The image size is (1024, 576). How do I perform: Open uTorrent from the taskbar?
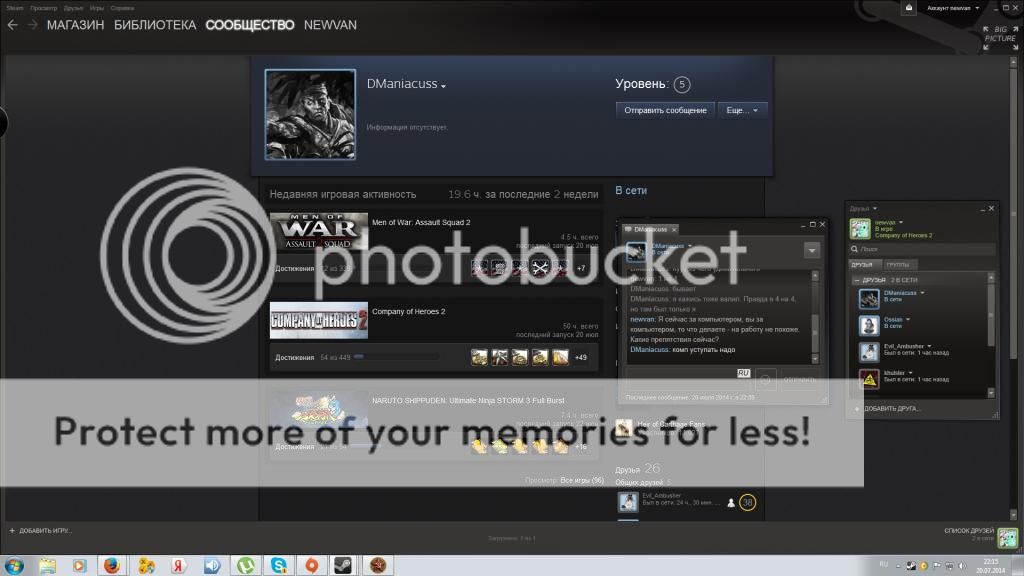pyautogui.click(x=246, y=565)
